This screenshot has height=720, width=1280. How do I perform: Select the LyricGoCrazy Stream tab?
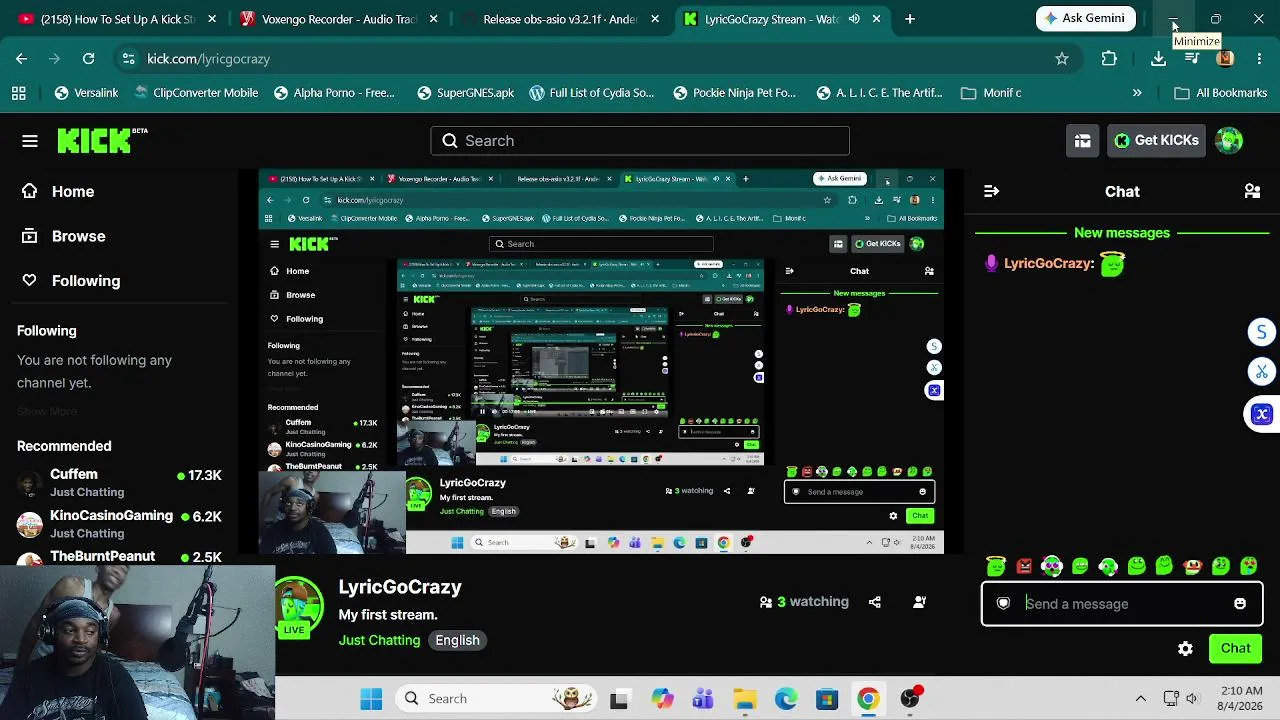[x=782, y=19]
